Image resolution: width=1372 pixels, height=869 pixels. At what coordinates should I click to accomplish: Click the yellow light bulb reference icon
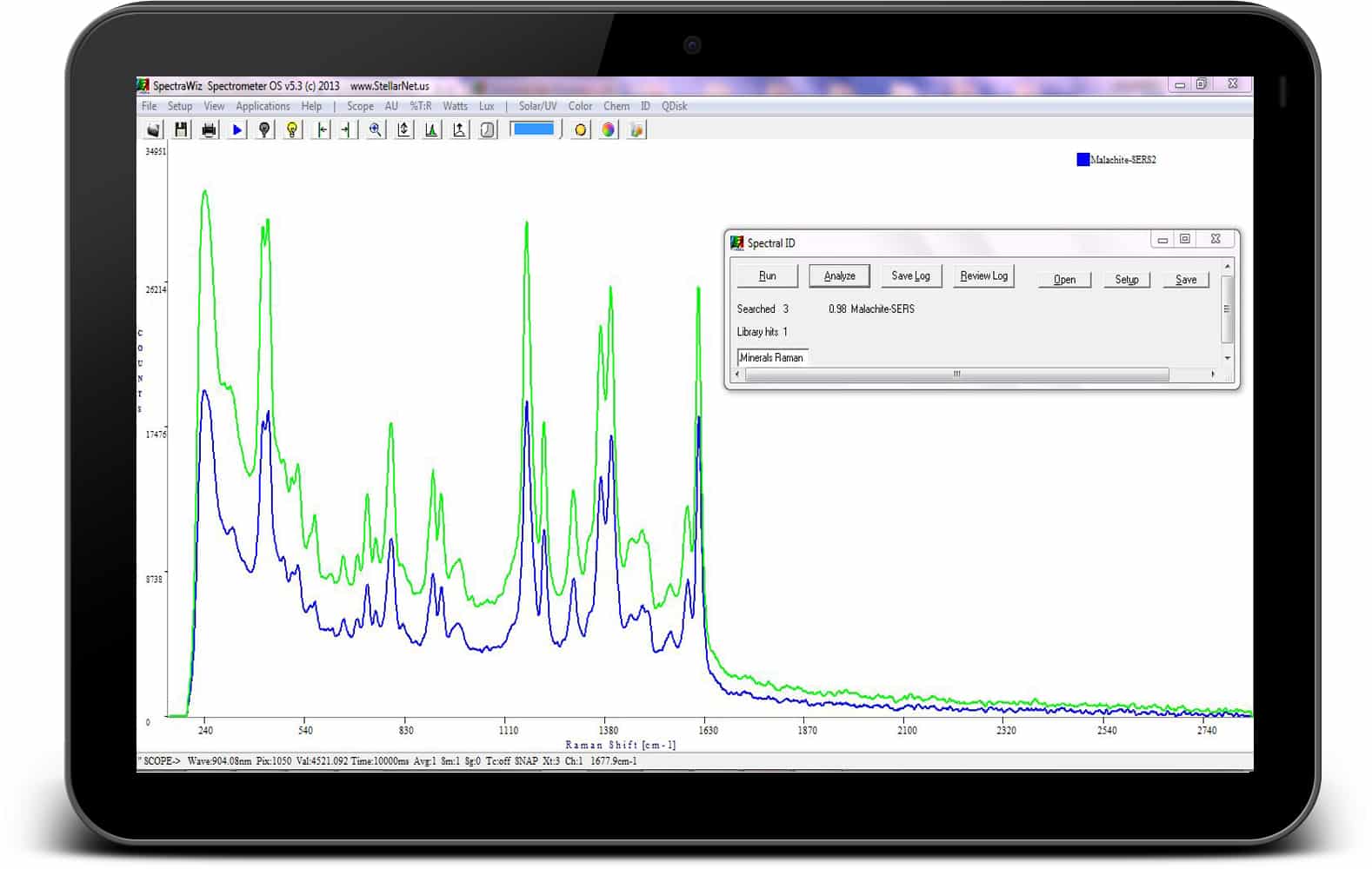pyautogui.click(x=292, y=129)
